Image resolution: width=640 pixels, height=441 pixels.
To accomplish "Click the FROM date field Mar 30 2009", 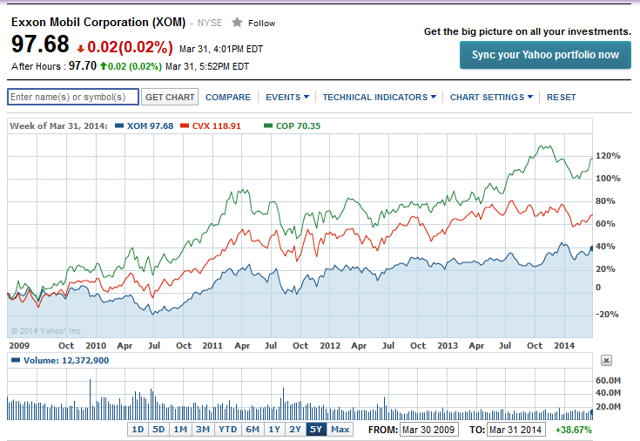I will [x=429, y=430].
